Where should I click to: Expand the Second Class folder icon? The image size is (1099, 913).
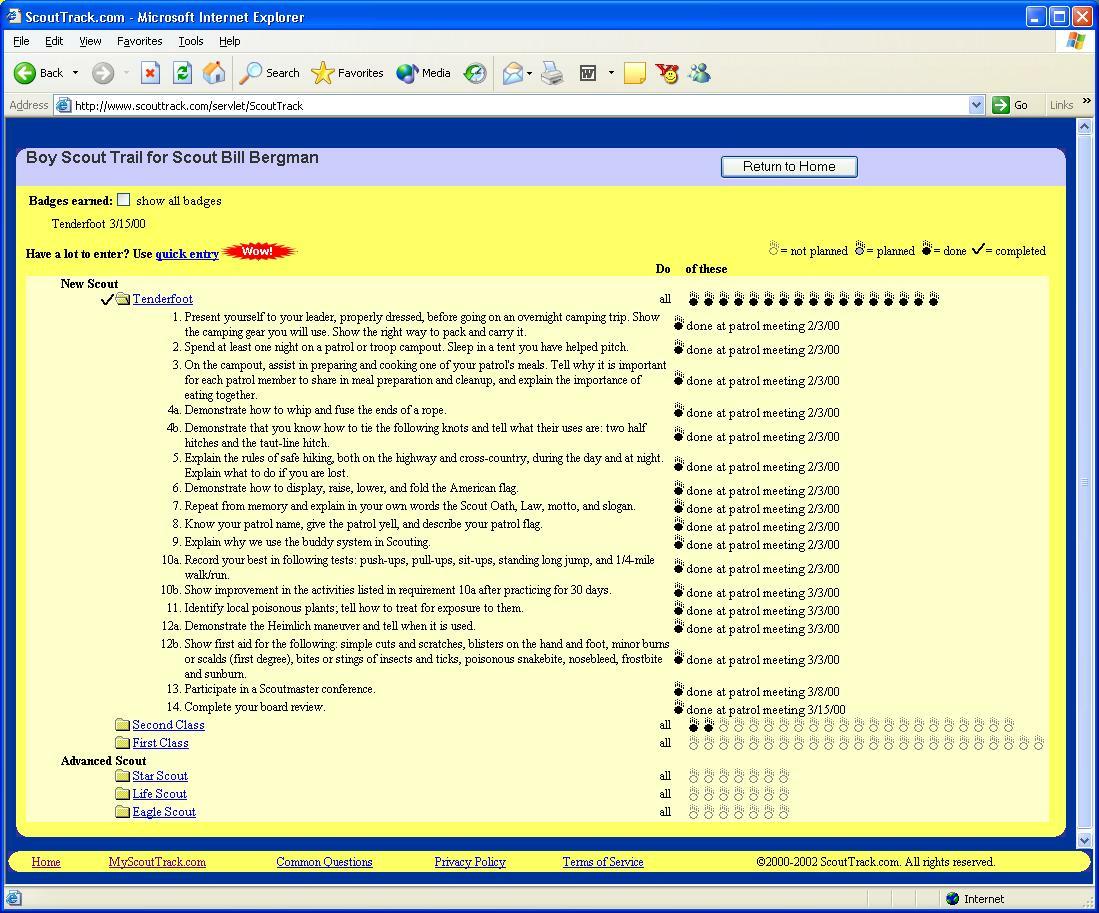123,725
